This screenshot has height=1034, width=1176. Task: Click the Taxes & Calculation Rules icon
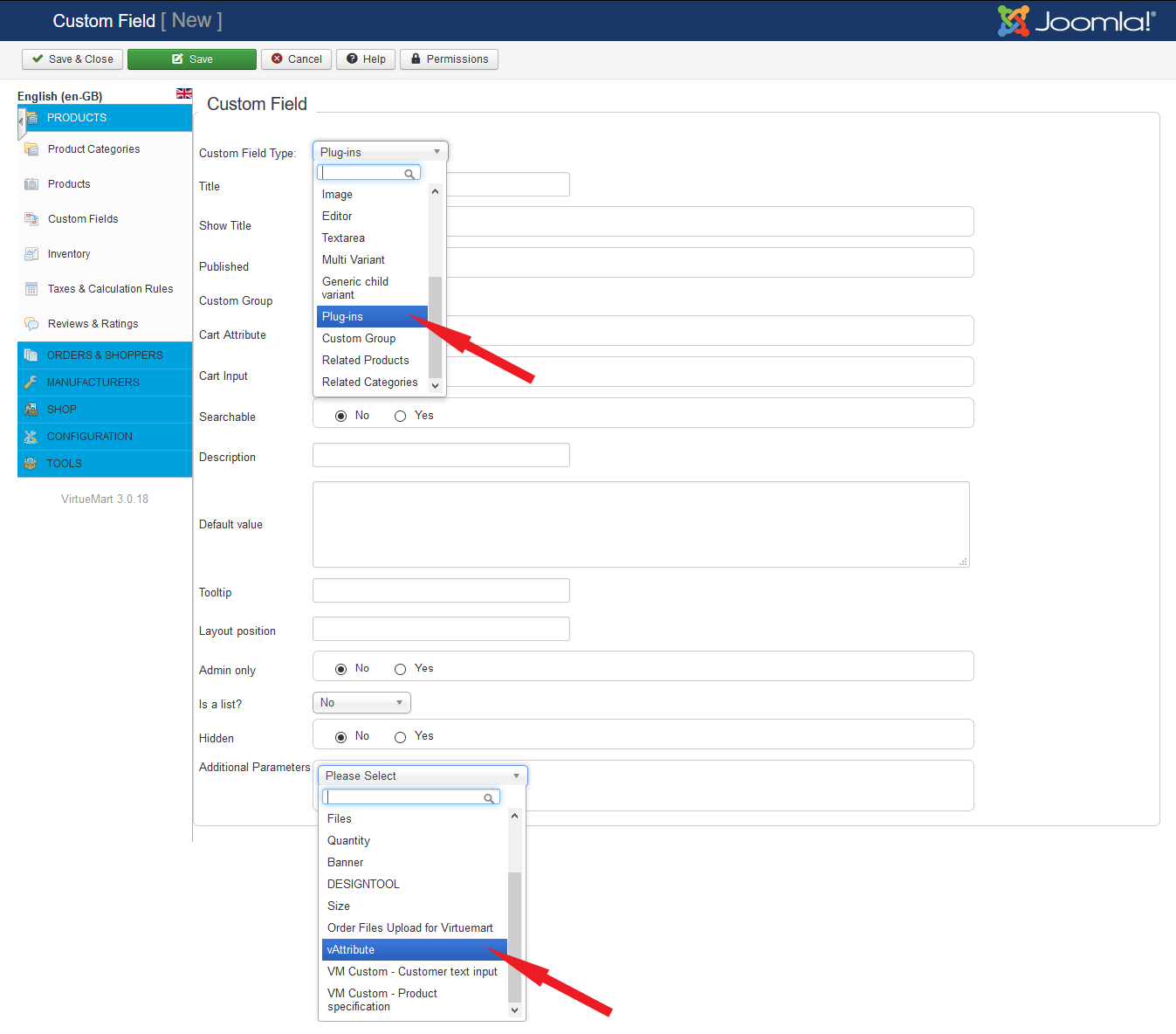pyautogui.click(x=31, y=289)
